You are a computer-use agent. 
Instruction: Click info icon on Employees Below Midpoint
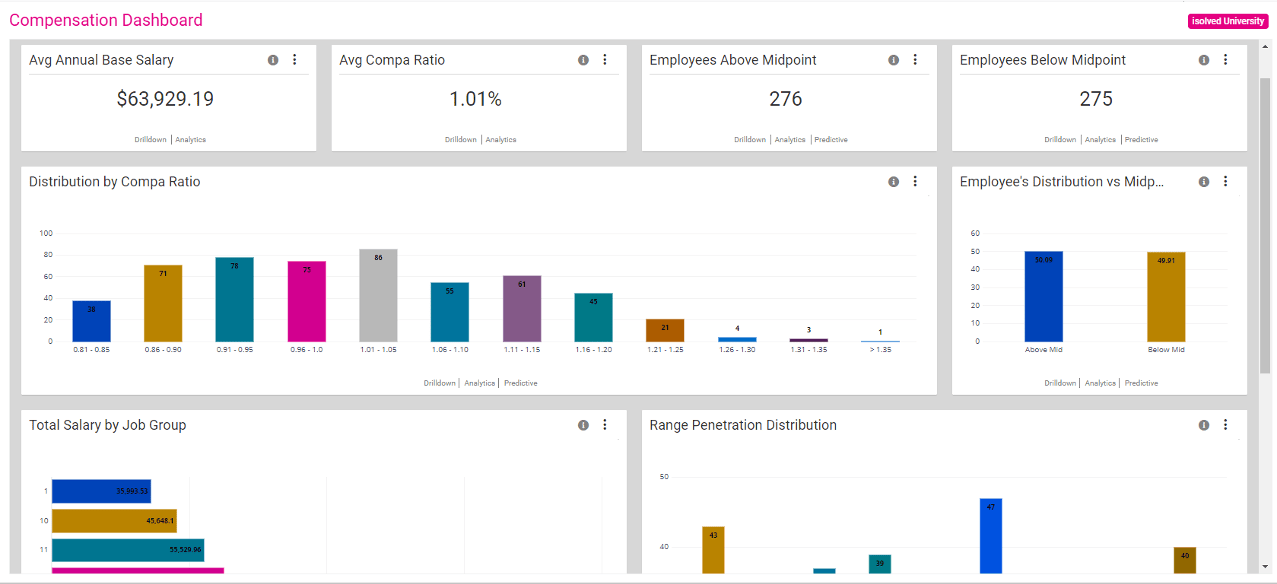[x=1204, y=60]
